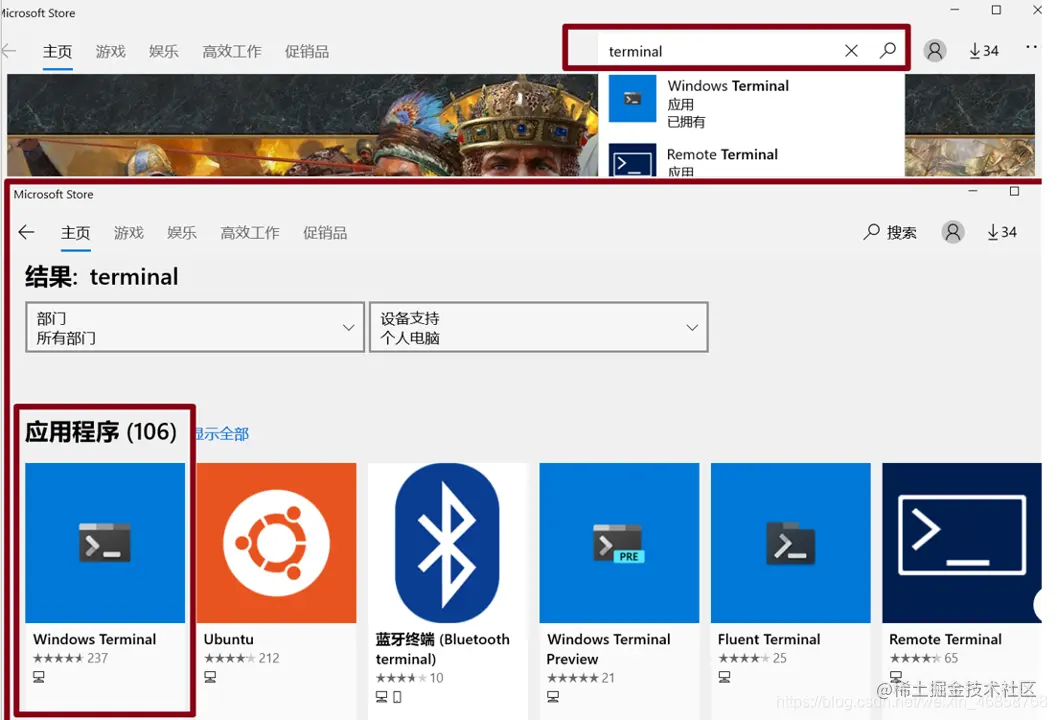Switch to 游戏 tab in the lower window
This screenshot has height=720, width=1057.
click(x=129, y=233)
